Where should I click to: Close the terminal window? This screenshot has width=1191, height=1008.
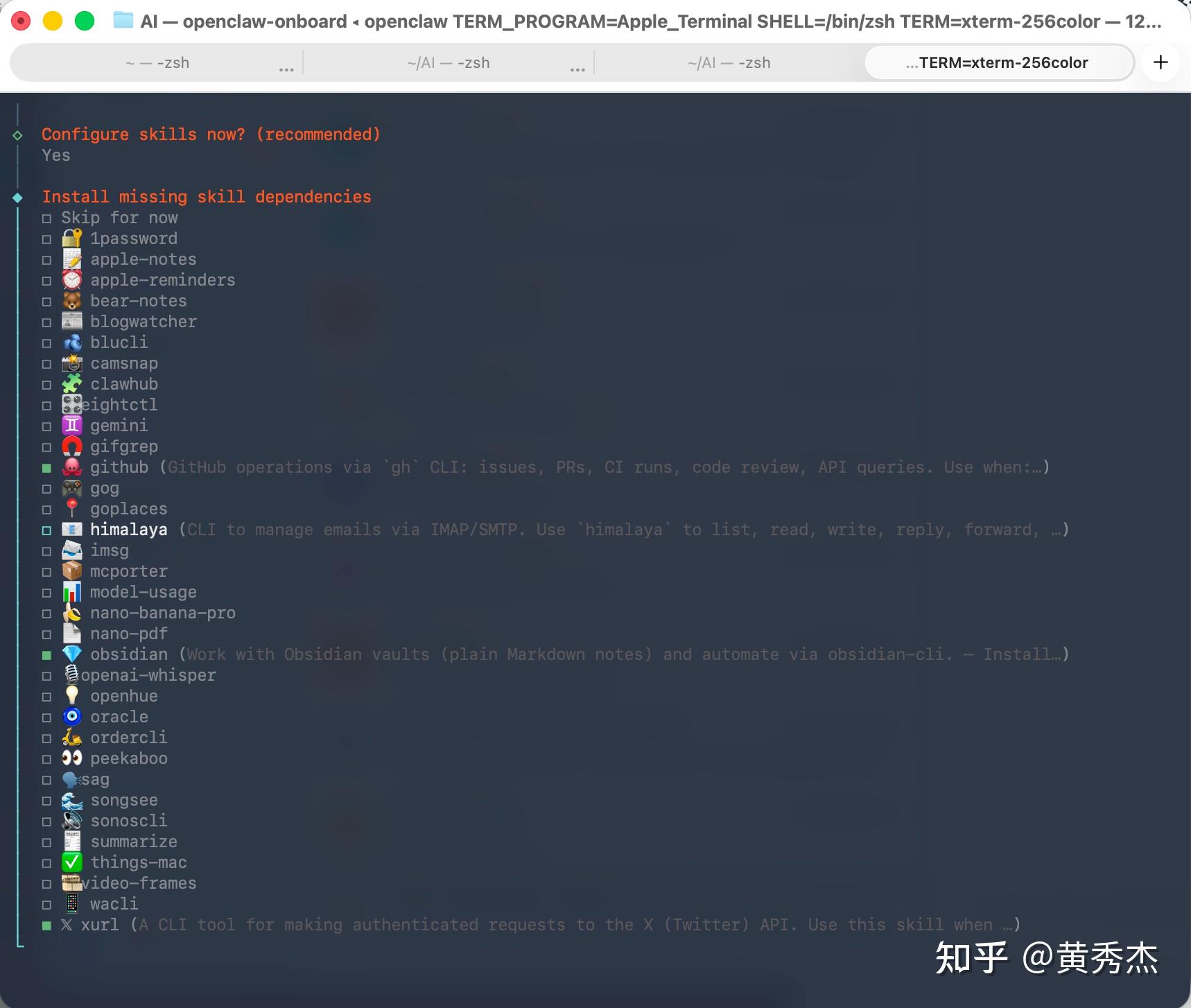(x=21, y=21)
